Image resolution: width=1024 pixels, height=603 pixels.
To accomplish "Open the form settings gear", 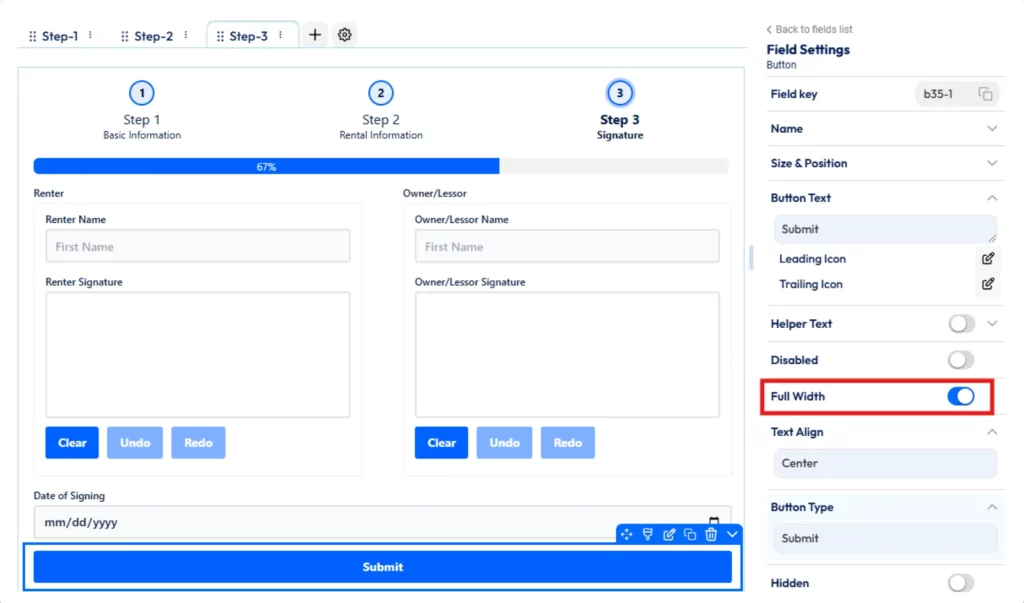I will click(x=344, y=34).
